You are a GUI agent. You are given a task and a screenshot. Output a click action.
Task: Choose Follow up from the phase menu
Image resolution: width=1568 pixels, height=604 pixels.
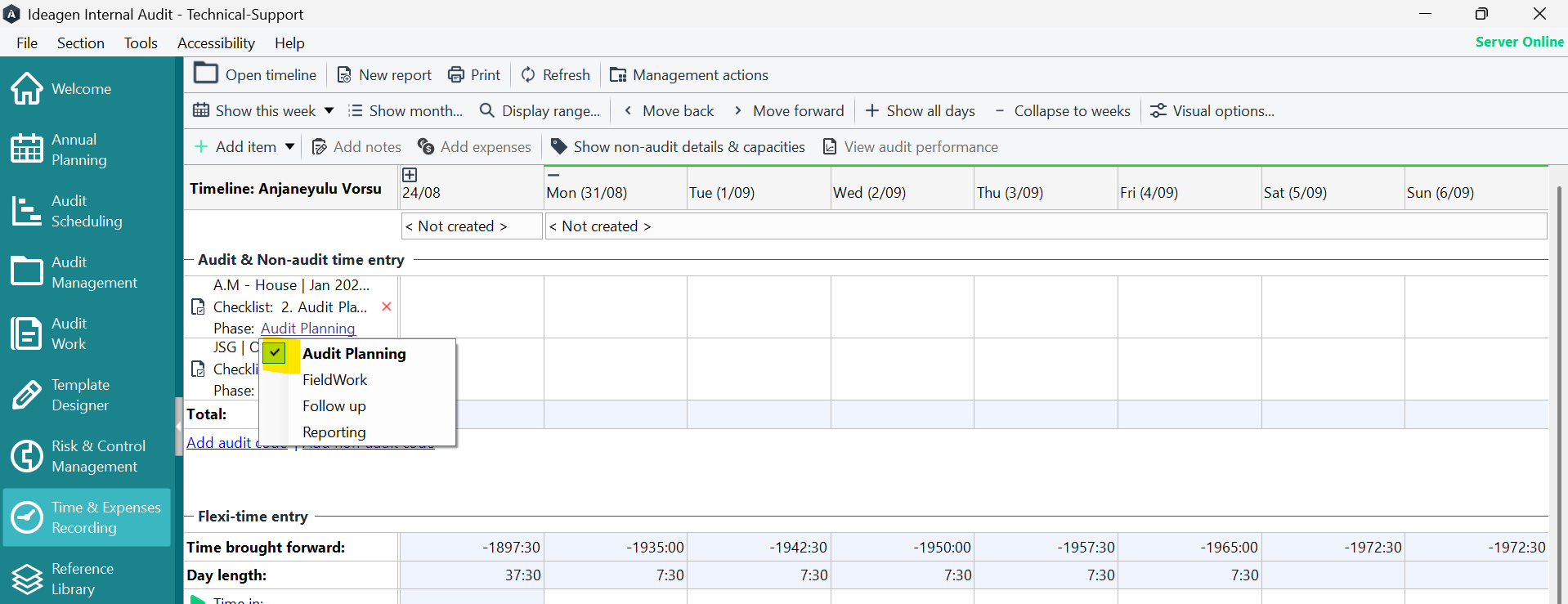(357, 406)
